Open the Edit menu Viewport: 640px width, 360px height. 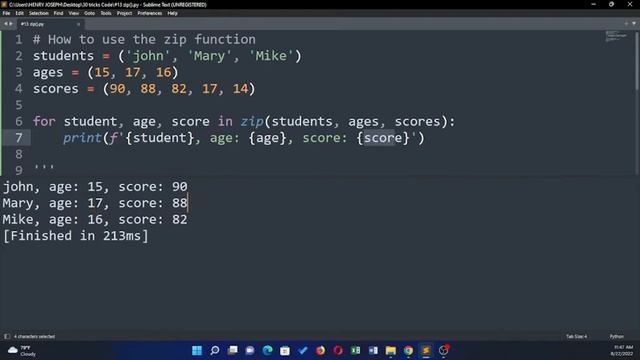(19, 13)
